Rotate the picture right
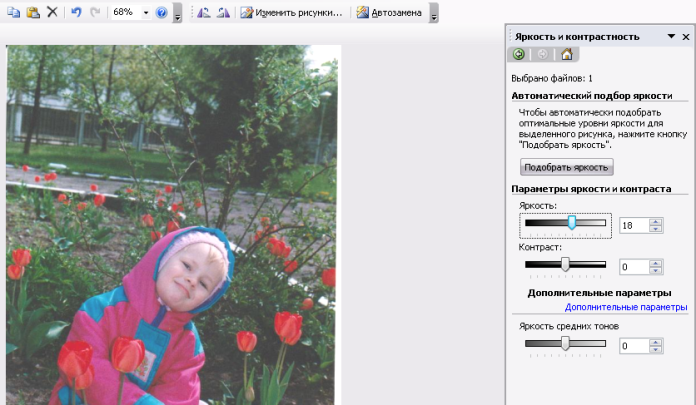This screenshot has height=405, width=696. pyautogui.click(x=223, y=12)
